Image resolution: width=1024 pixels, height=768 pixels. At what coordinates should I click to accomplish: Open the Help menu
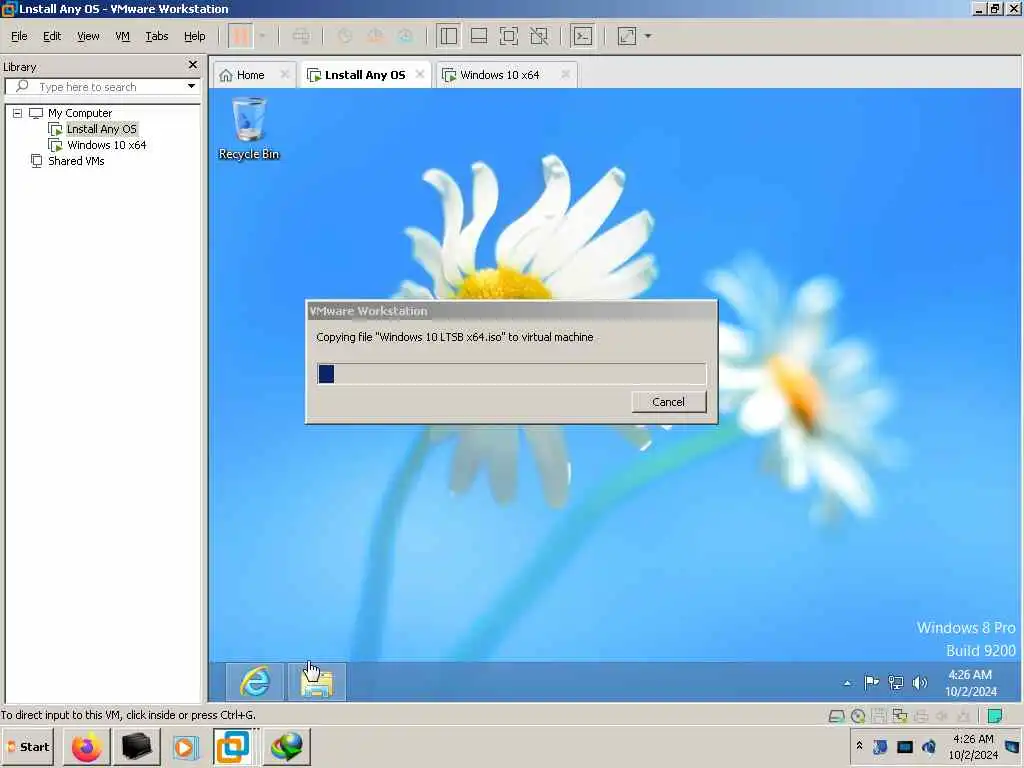coord(195,37)
